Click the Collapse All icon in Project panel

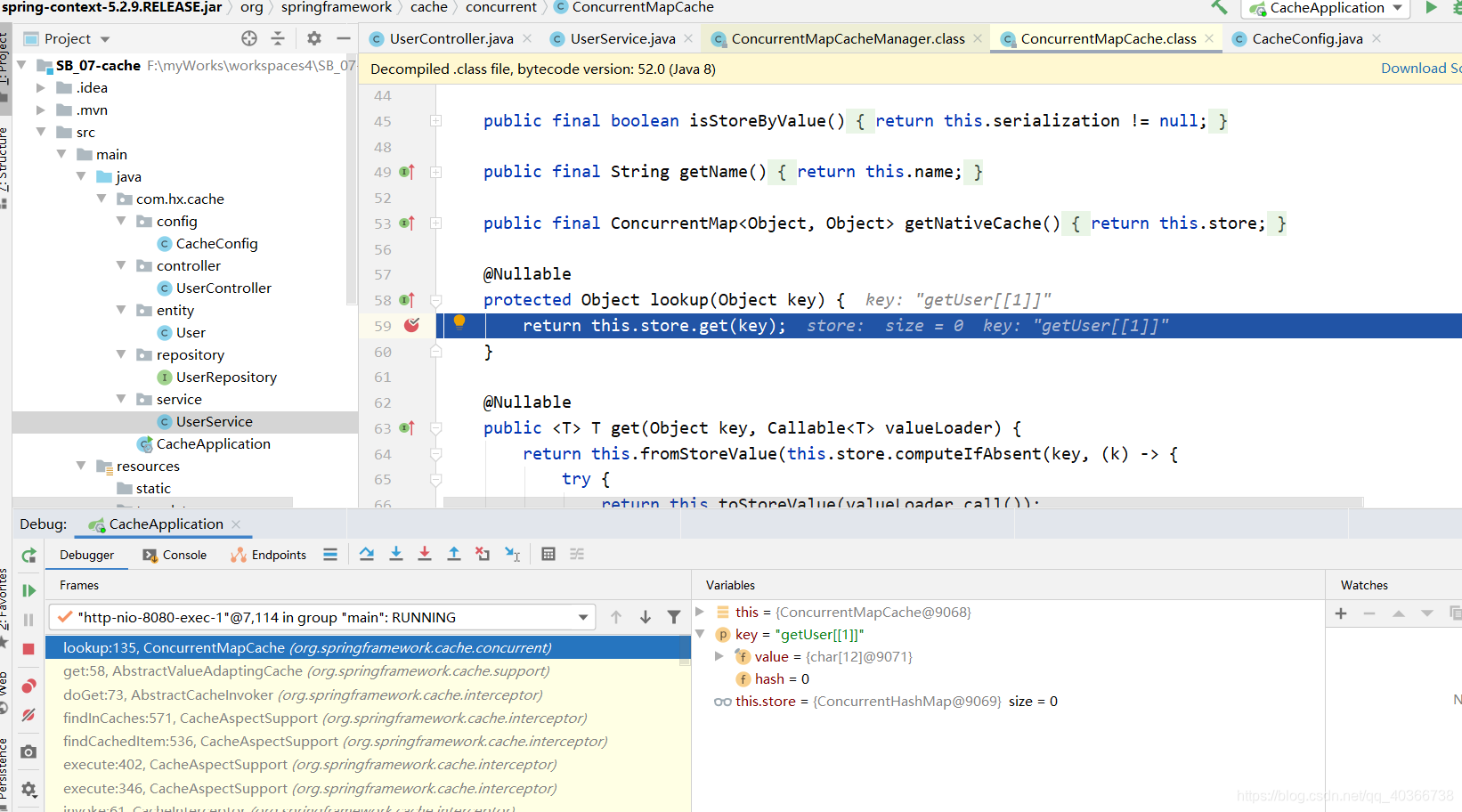[x=278, y=38]
